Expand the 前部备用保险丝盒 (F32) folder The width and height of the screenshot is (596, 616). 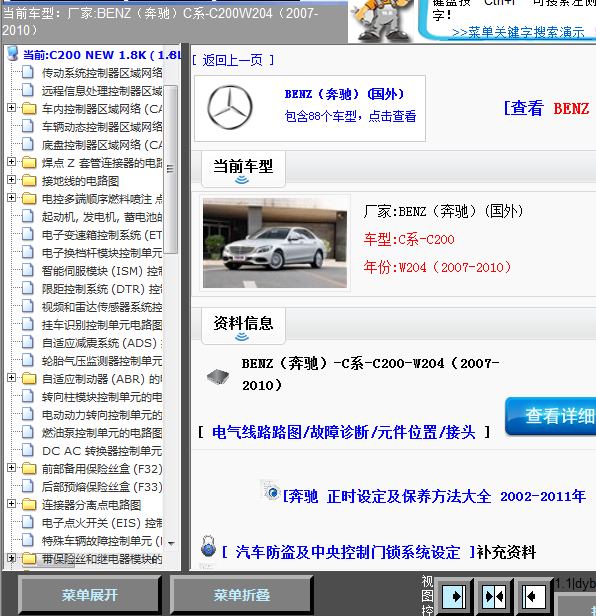11,467
